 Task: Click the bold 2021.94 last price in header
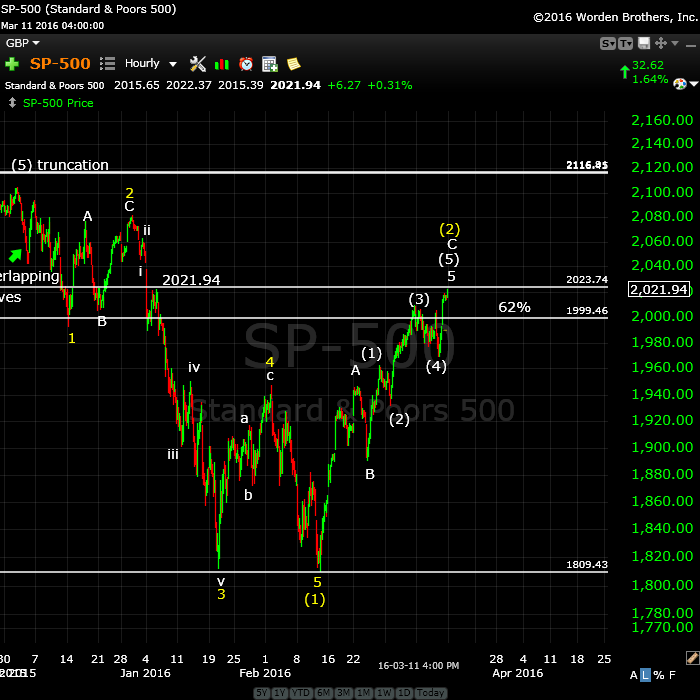coord(295,85)
